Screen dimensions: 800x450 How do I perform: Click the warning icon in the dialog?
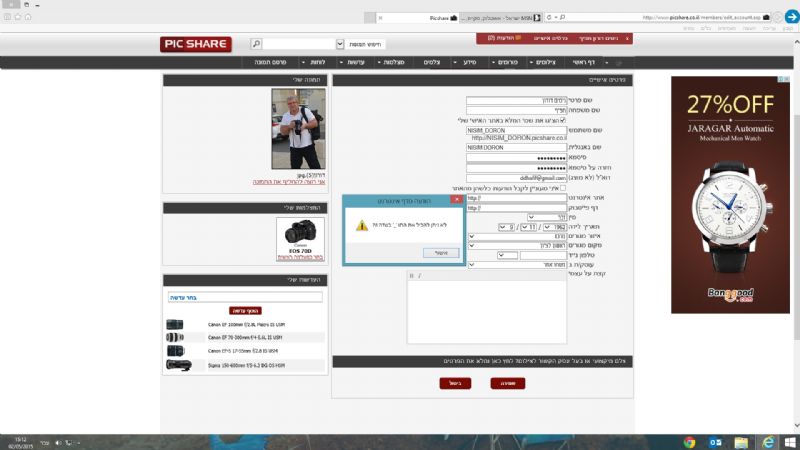tap(361, 226)
